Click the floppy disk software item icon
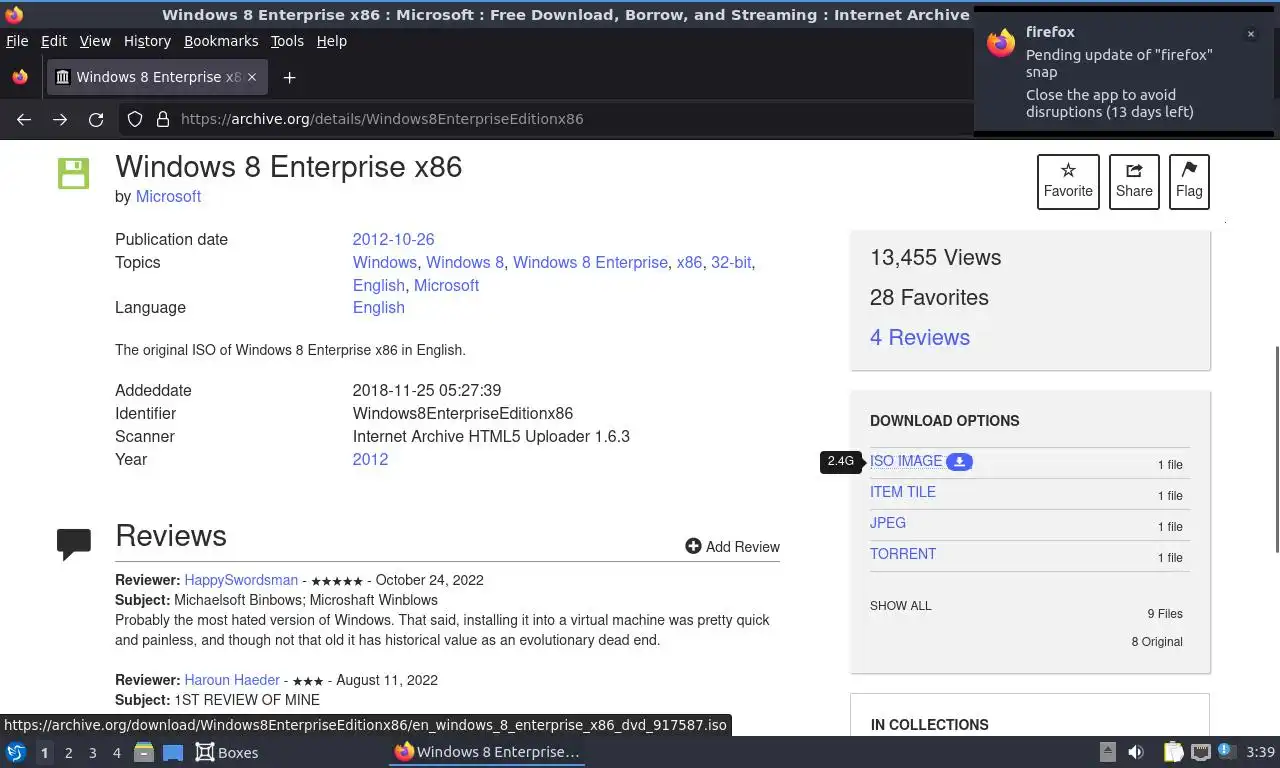Screen dimensions: 1280x768 click(73, 173)
